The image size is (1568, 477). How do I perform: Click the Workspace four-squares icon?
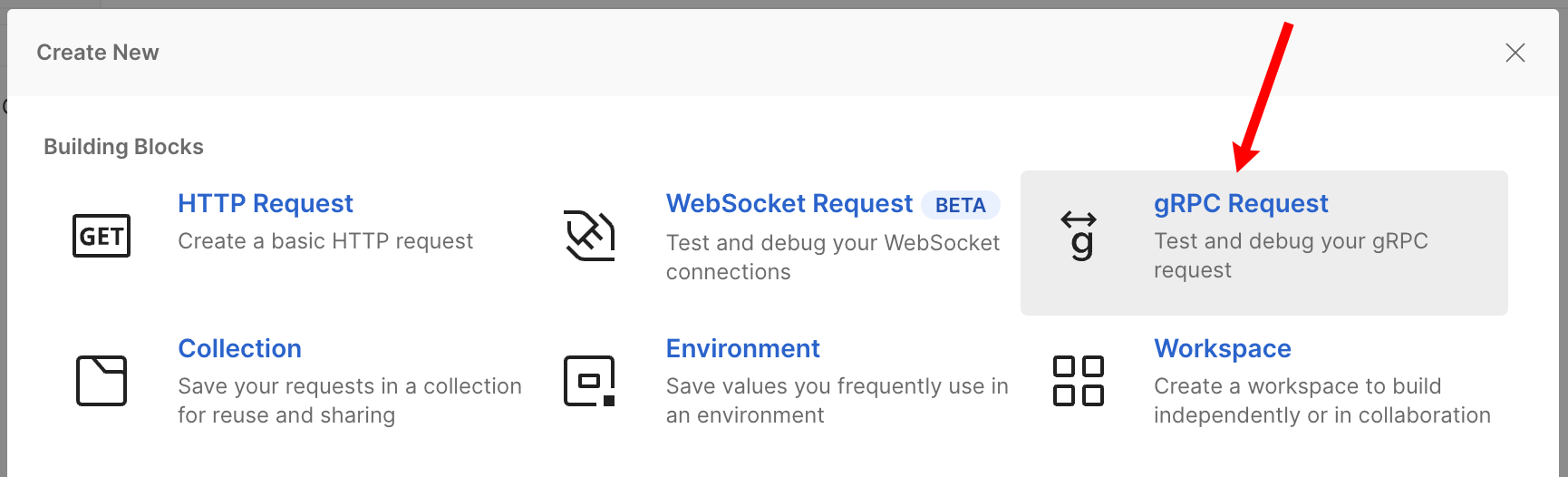[1079, 381]
